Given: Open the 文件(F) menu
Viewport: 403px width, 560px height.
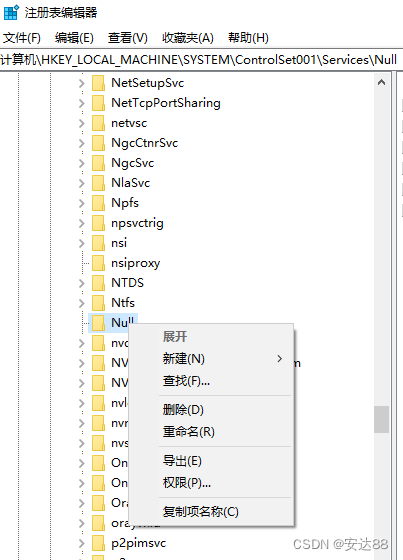Looking at the screenshot, I should 22,38.
